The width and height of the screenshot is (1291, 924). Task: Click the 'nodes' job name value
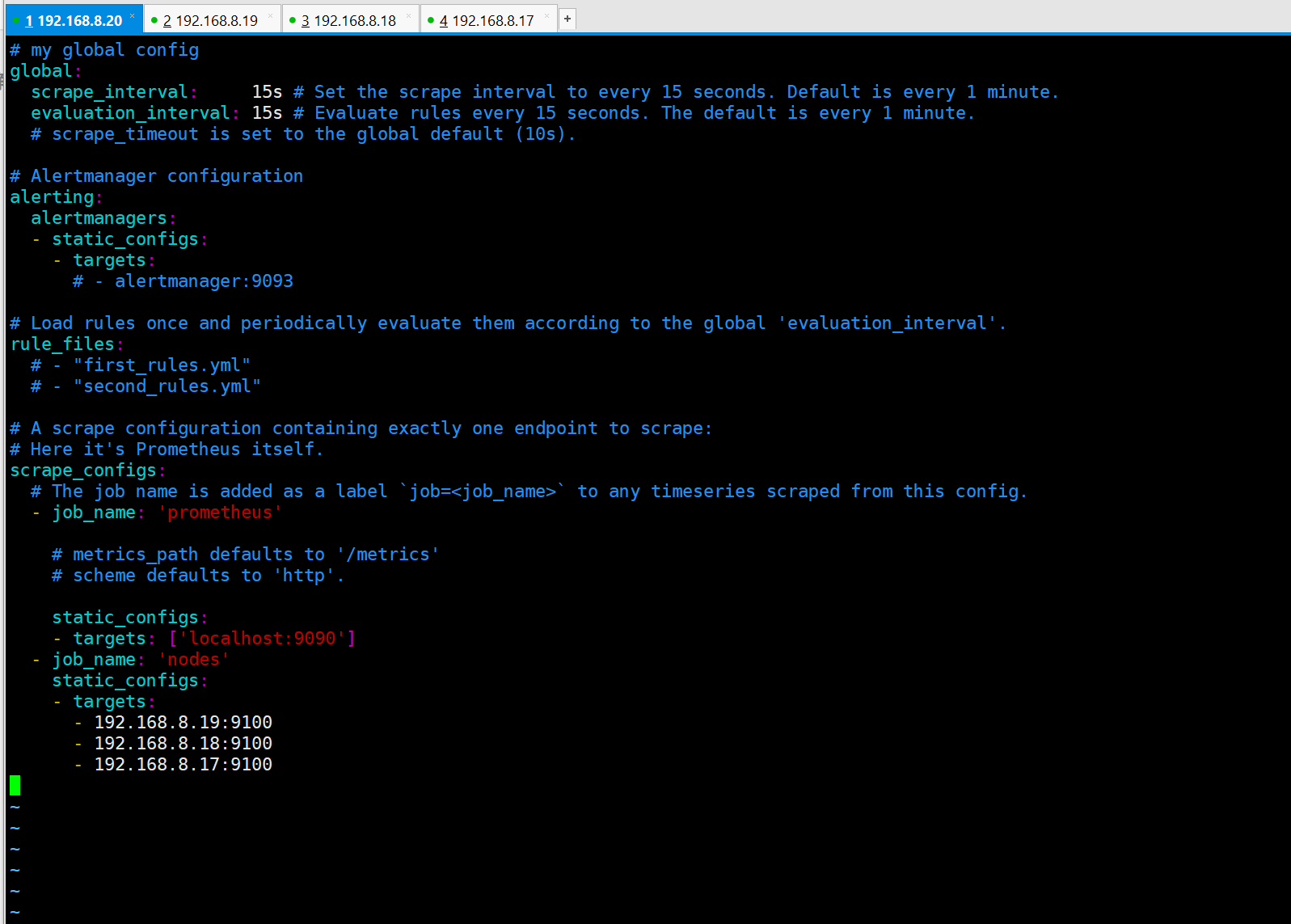(194, 660)
